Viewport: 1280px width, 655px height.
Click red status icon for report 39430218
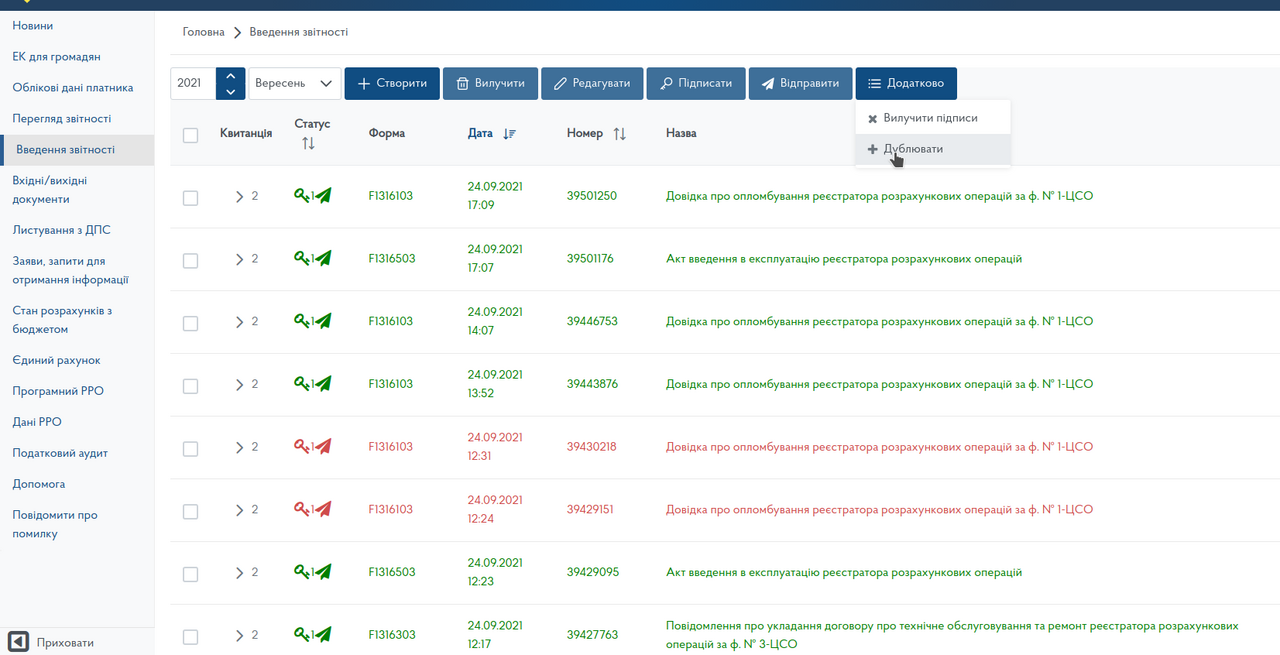(312, 447)
